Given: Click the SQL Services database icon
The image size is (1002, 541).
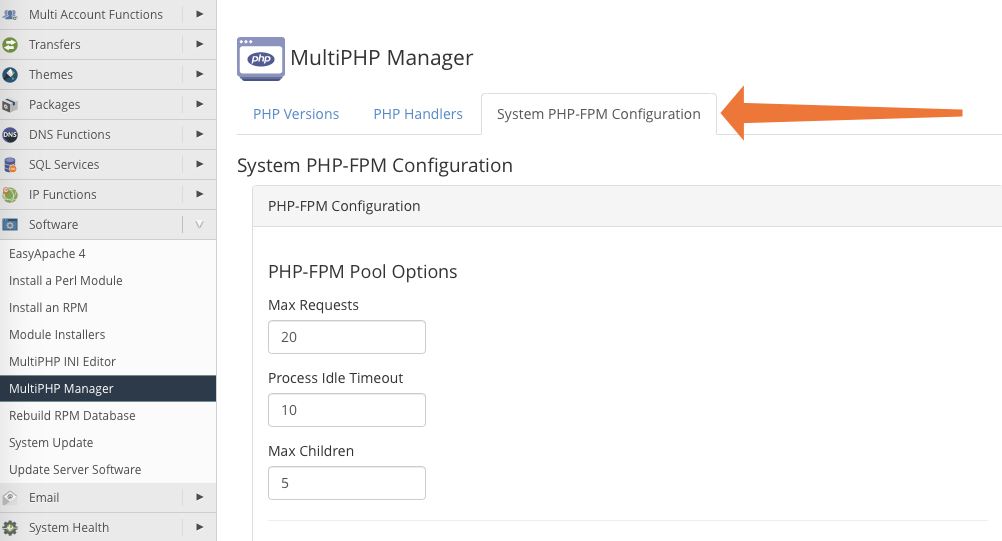Looking at the screenshot, I should coord(11,165).
